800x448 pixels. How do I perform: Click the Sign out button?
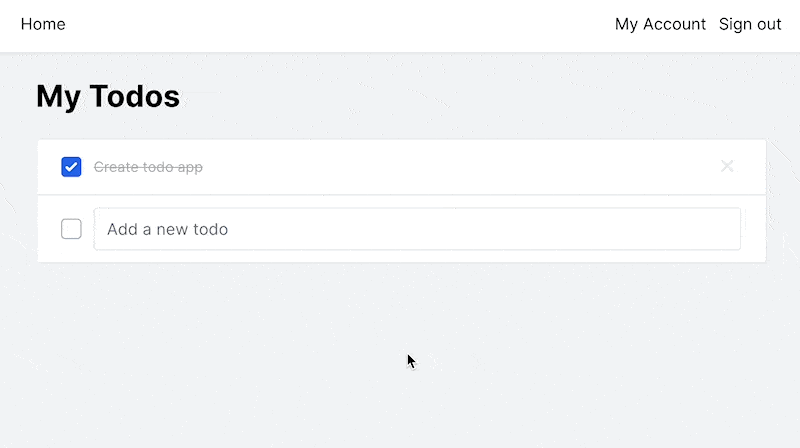pos(750,24)
